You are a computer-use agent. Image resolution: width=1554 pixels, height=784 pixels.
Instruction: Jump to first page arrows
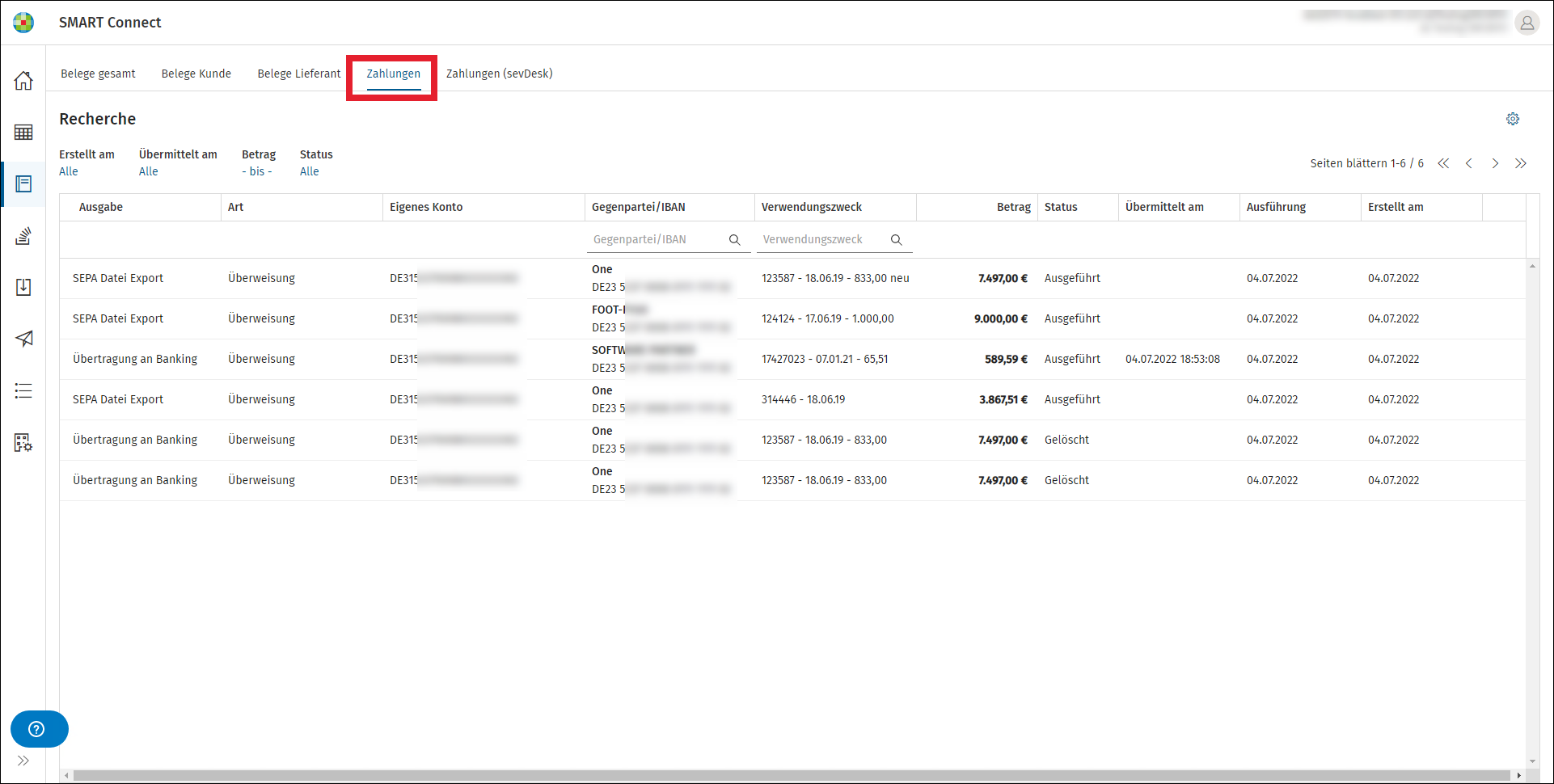click(x=1443, y=163)
